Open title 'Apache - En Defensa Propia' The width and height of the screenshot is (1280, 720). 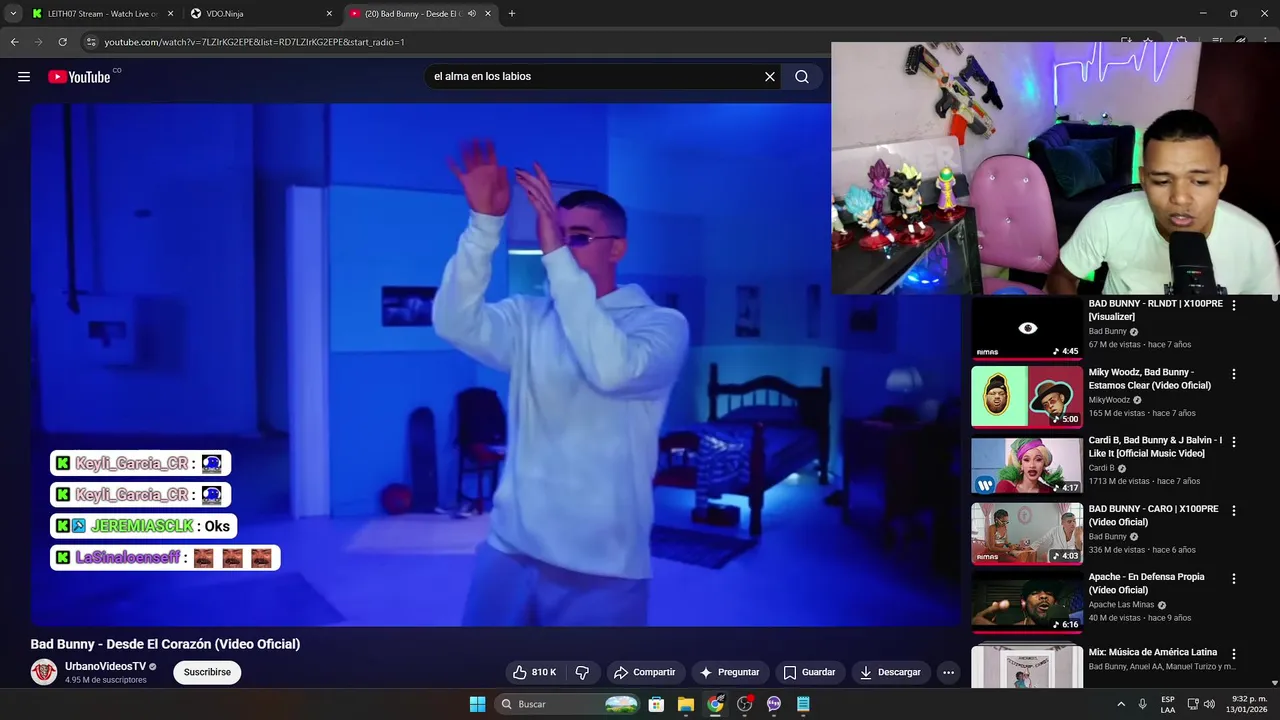point(1147,583)
